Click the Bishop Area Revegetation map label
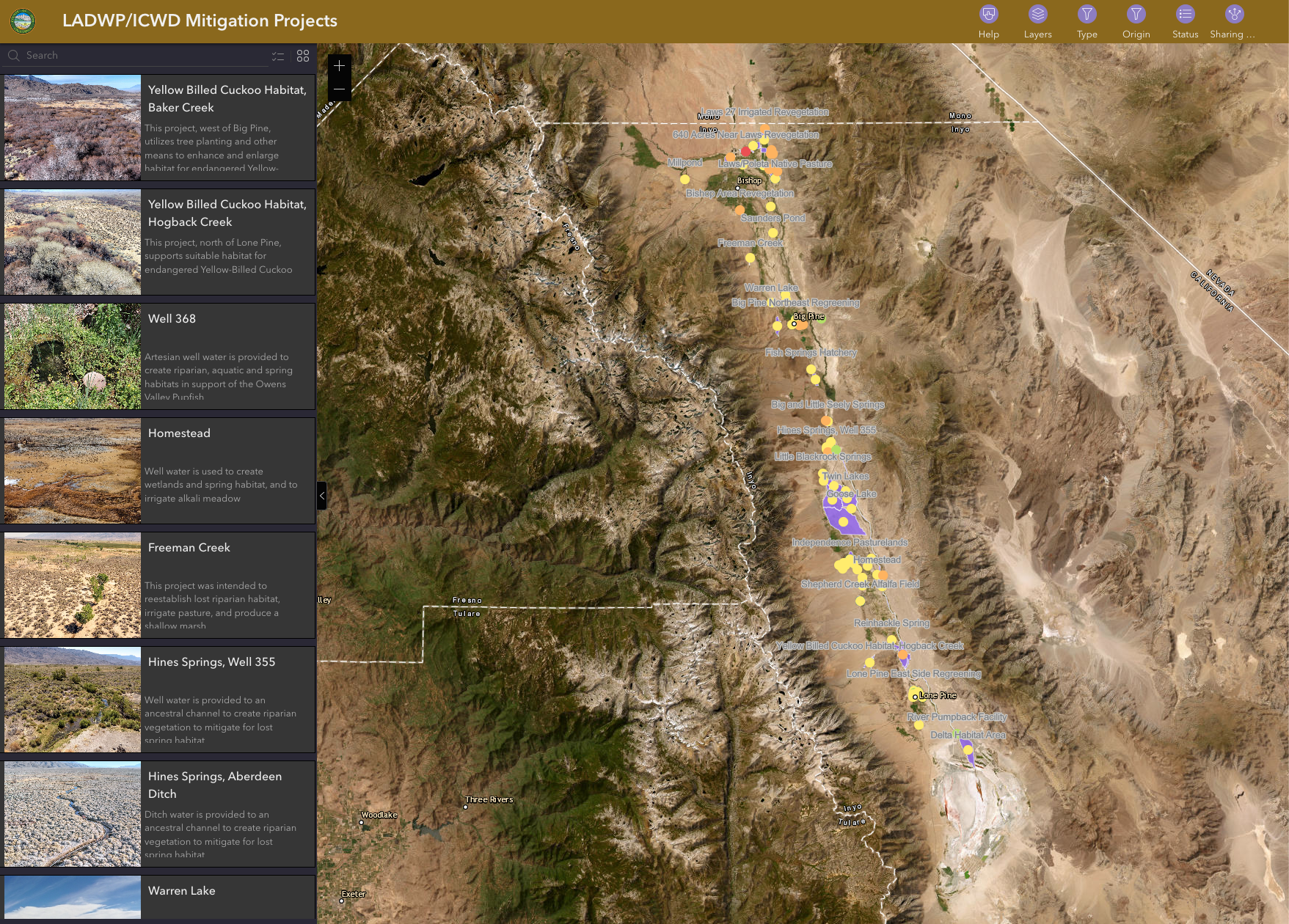The image size is (1289, 924). click(x=740, y=194)
